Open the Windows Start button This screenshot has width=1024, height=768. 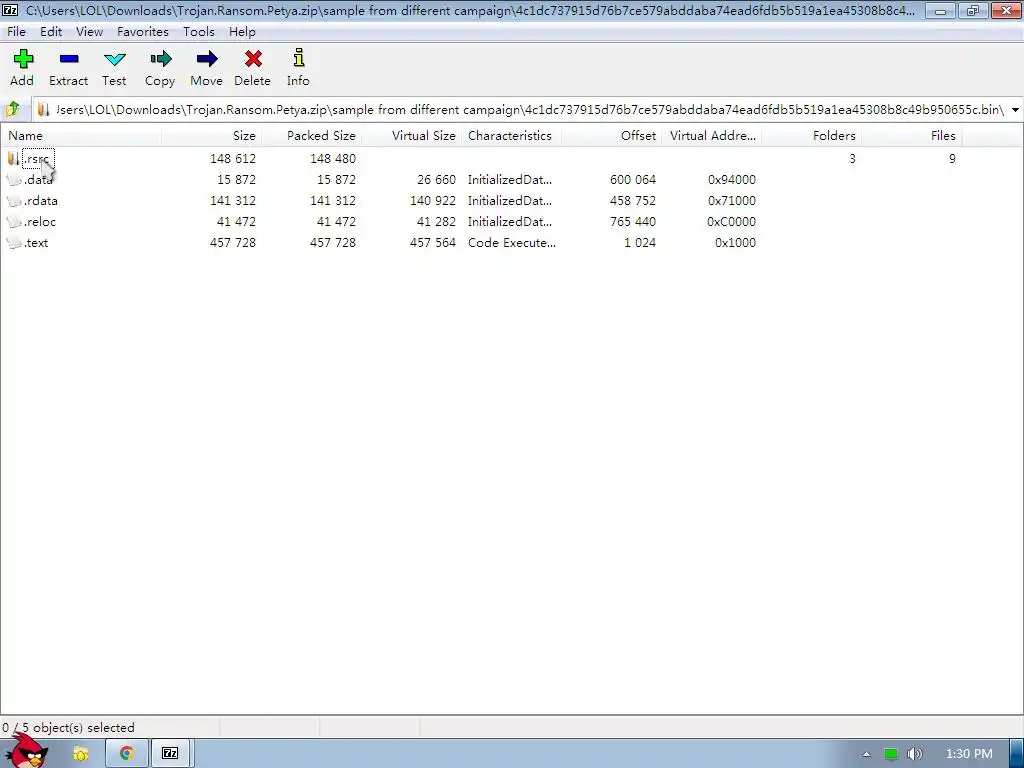[28, 752]
